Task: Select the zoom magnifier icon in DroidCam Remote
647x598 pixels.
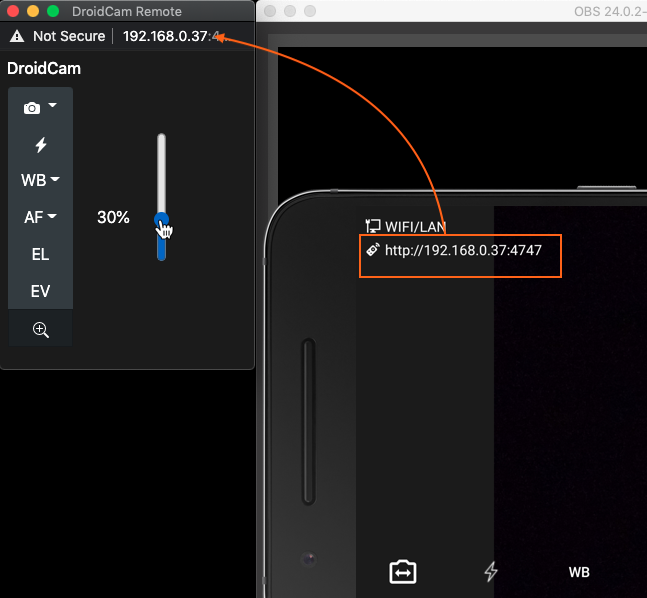Action: point(40,330)
